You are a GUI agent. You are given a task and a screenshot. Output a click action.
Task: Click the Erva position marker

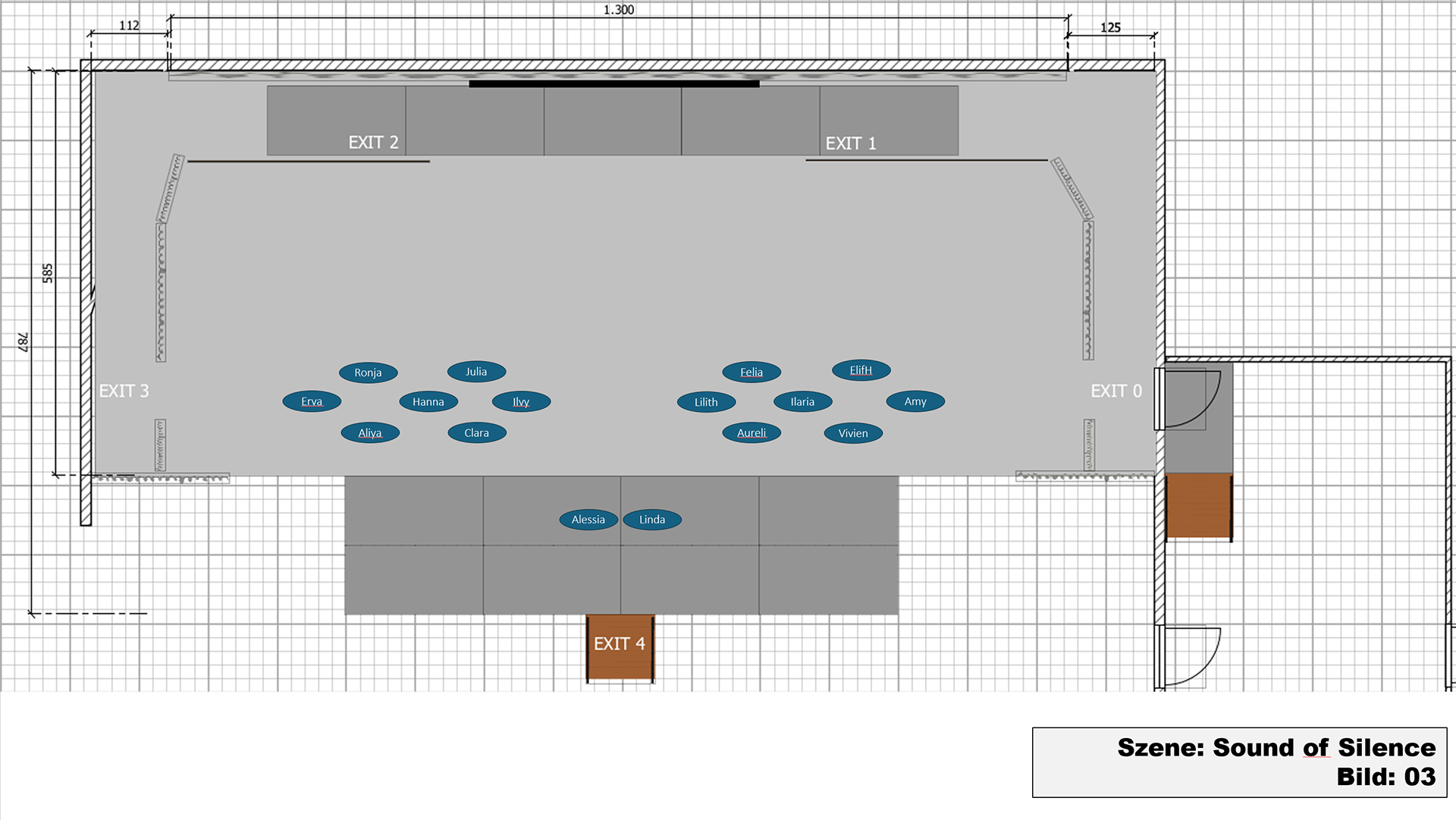point(312,401)
